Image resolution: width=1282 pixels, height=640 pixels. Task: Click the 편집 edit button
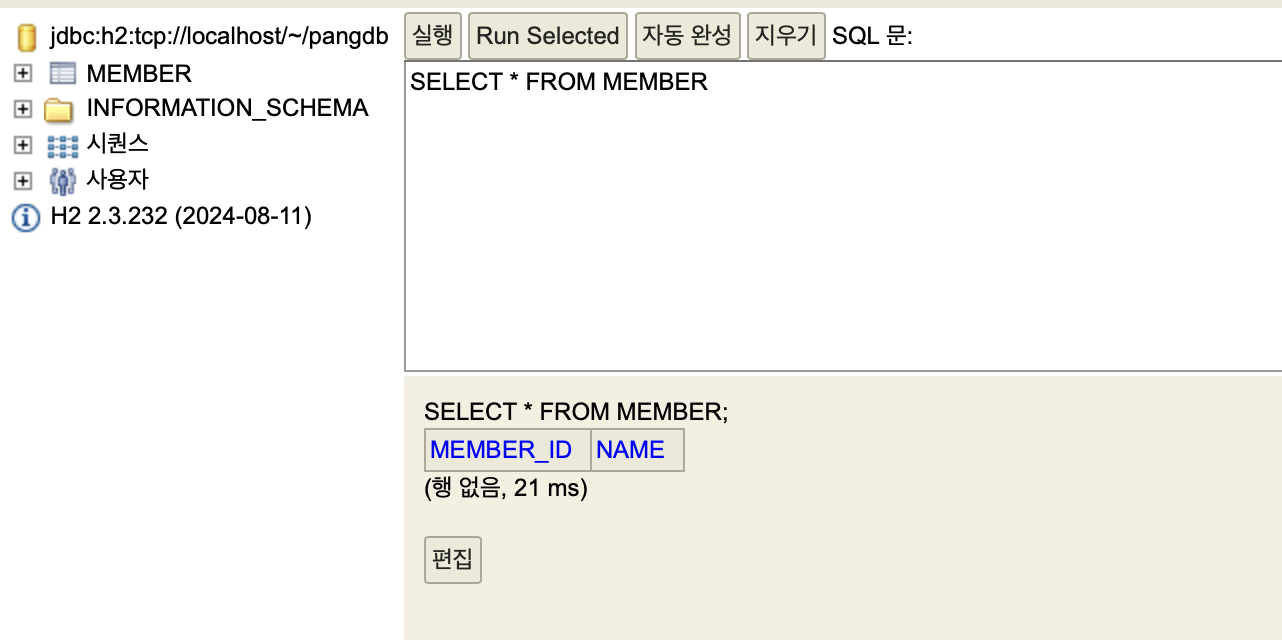[453, 559]
